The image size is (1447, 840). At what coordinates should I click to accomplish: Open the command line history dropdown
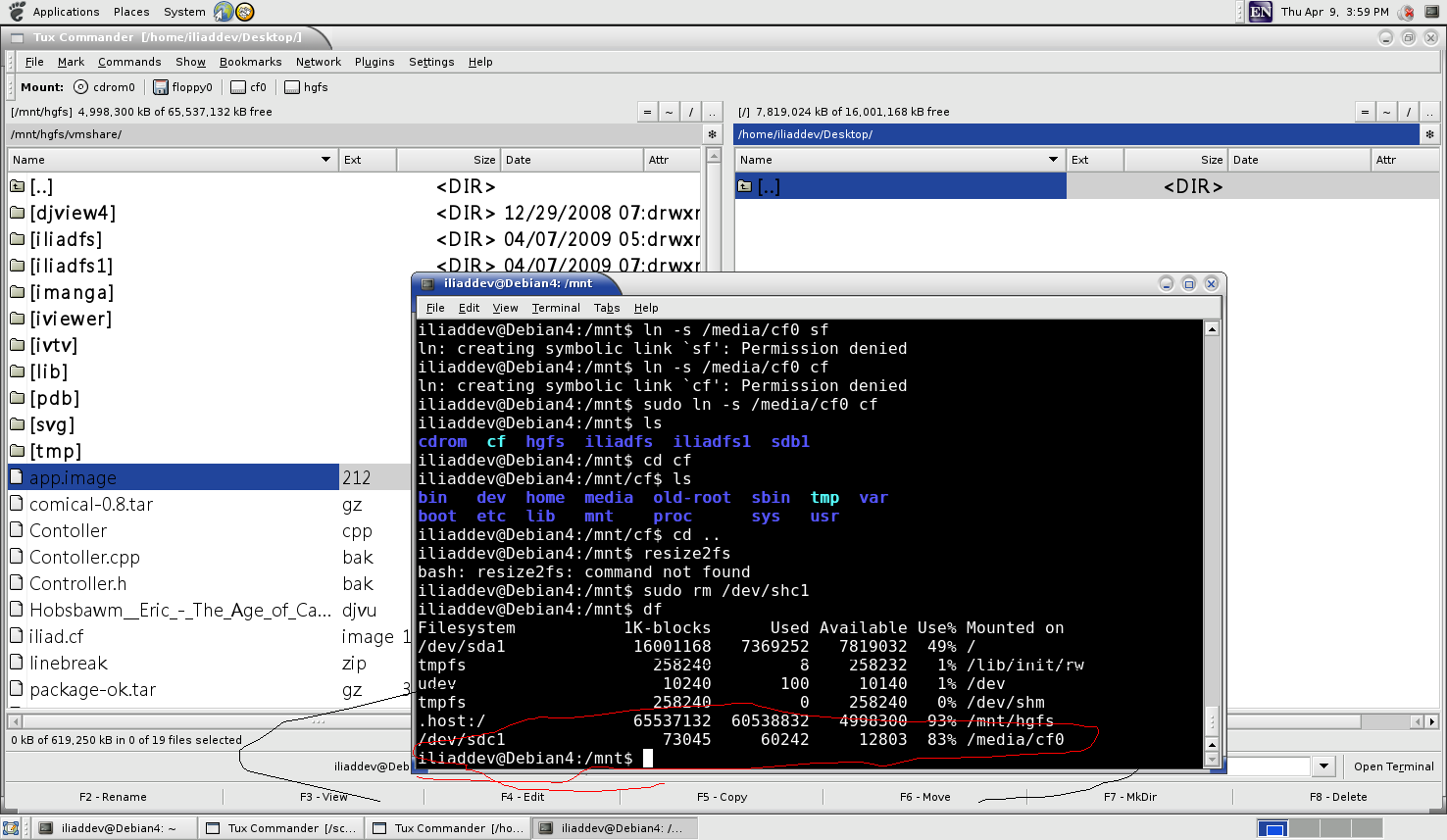(1324, 766)
